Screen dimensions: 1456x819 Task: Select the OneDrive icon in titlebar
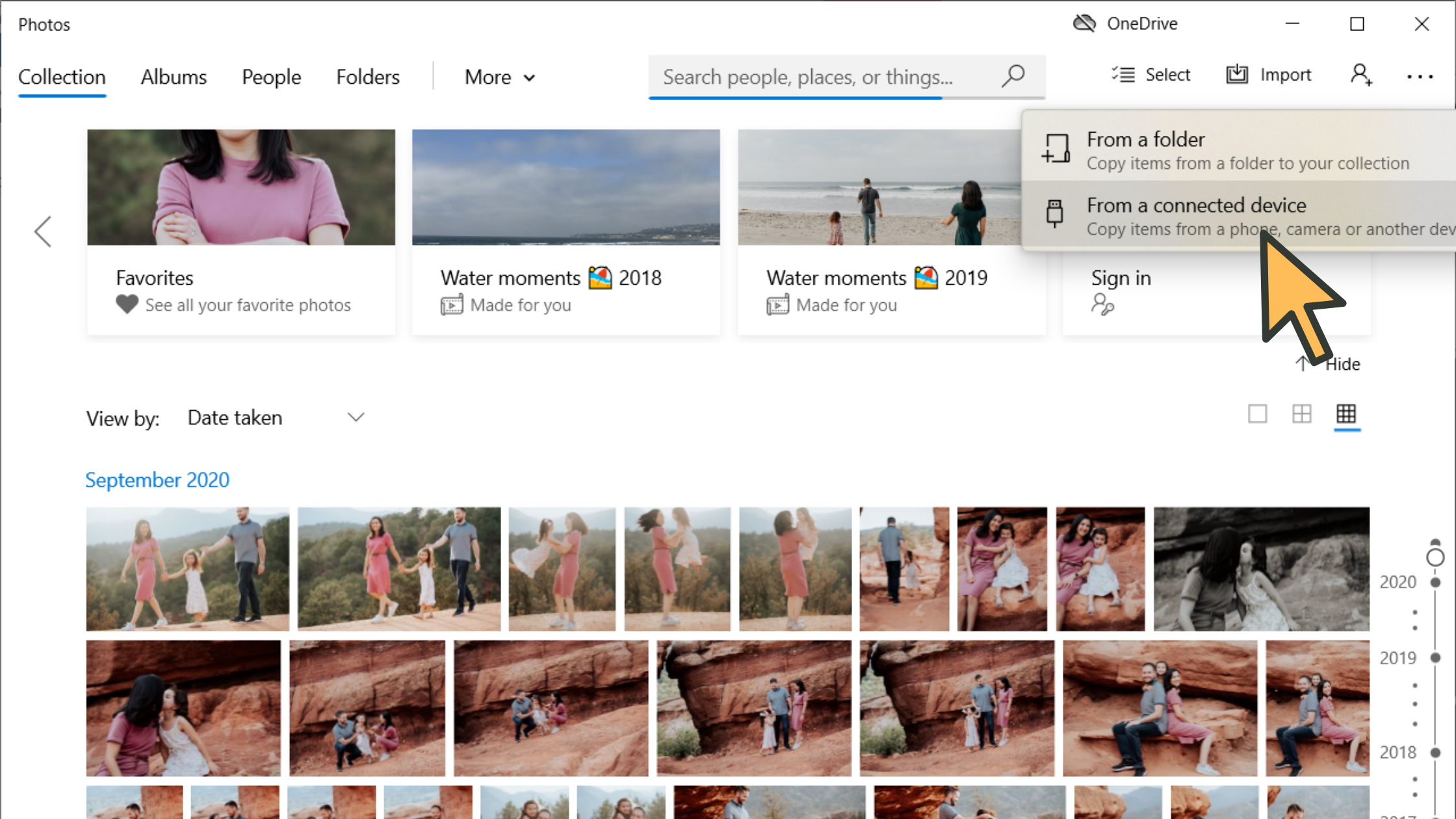pyautogui.click(x=1086, y=23)
